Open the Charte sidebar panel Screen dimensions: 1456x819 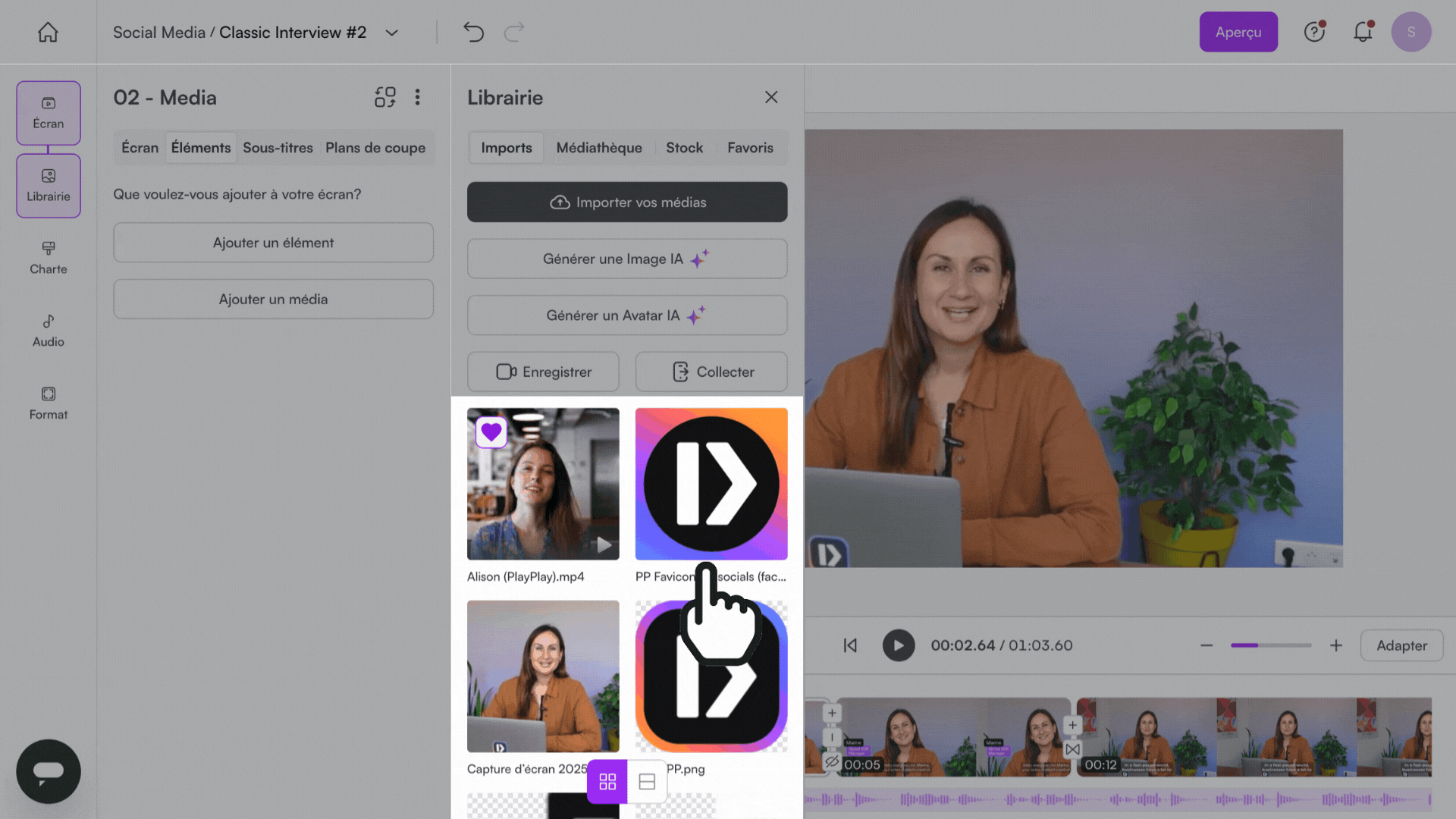[x=48, y=258]
